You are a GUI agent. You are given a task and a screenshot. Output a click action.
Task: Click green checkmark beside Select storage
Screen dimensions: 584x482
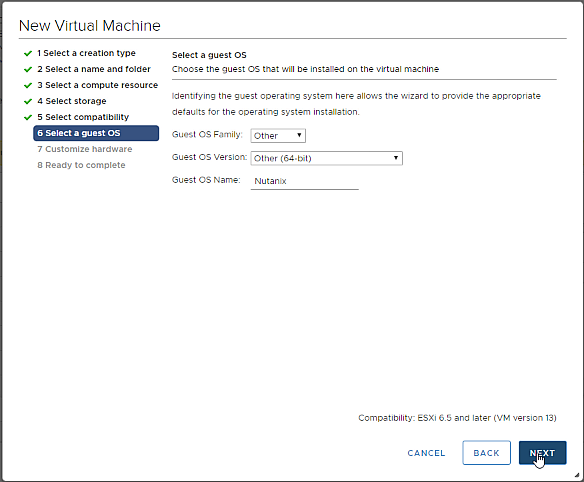(x=28, y=102)
